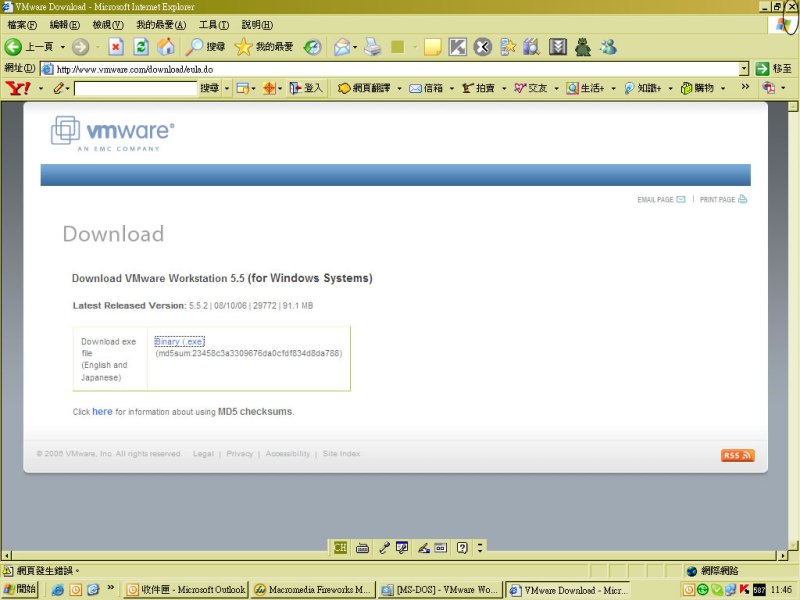Open the 編輯(E) menu
Image resolution: width=800 pixels, height=600 pixels.
65,24
